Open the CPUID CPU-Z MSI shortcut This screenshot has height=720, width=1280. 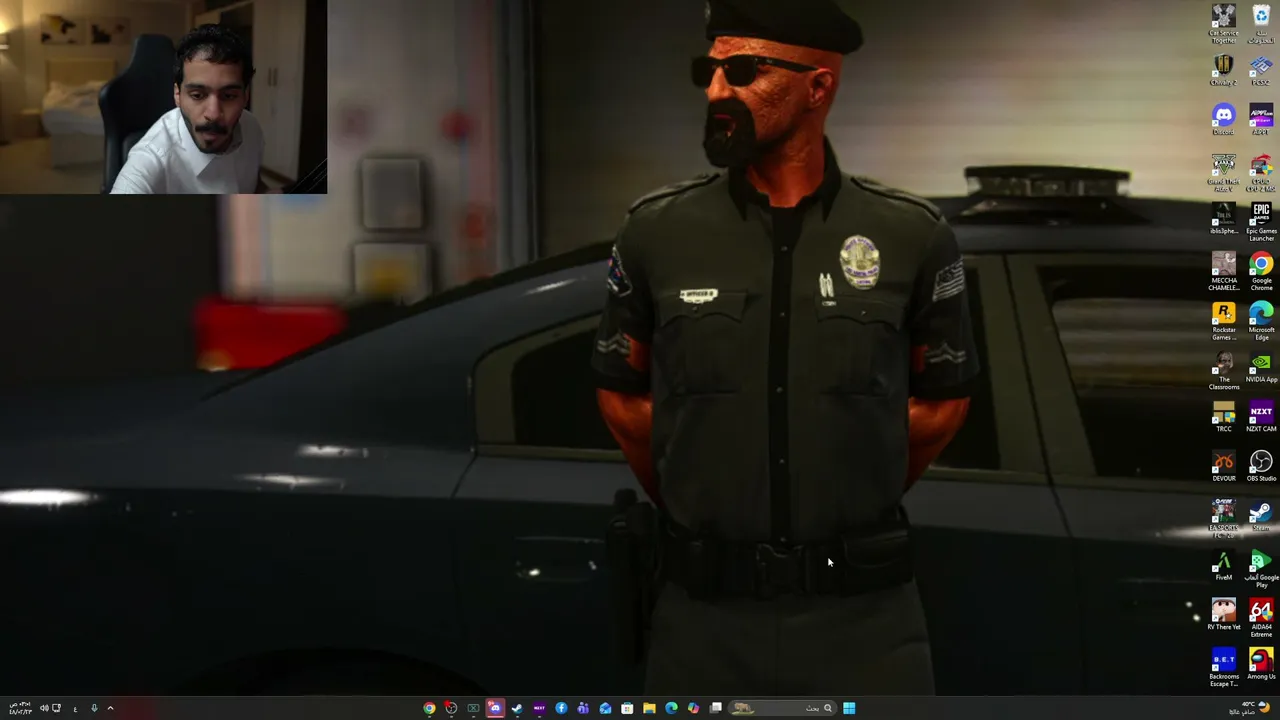click(1261, 173)
